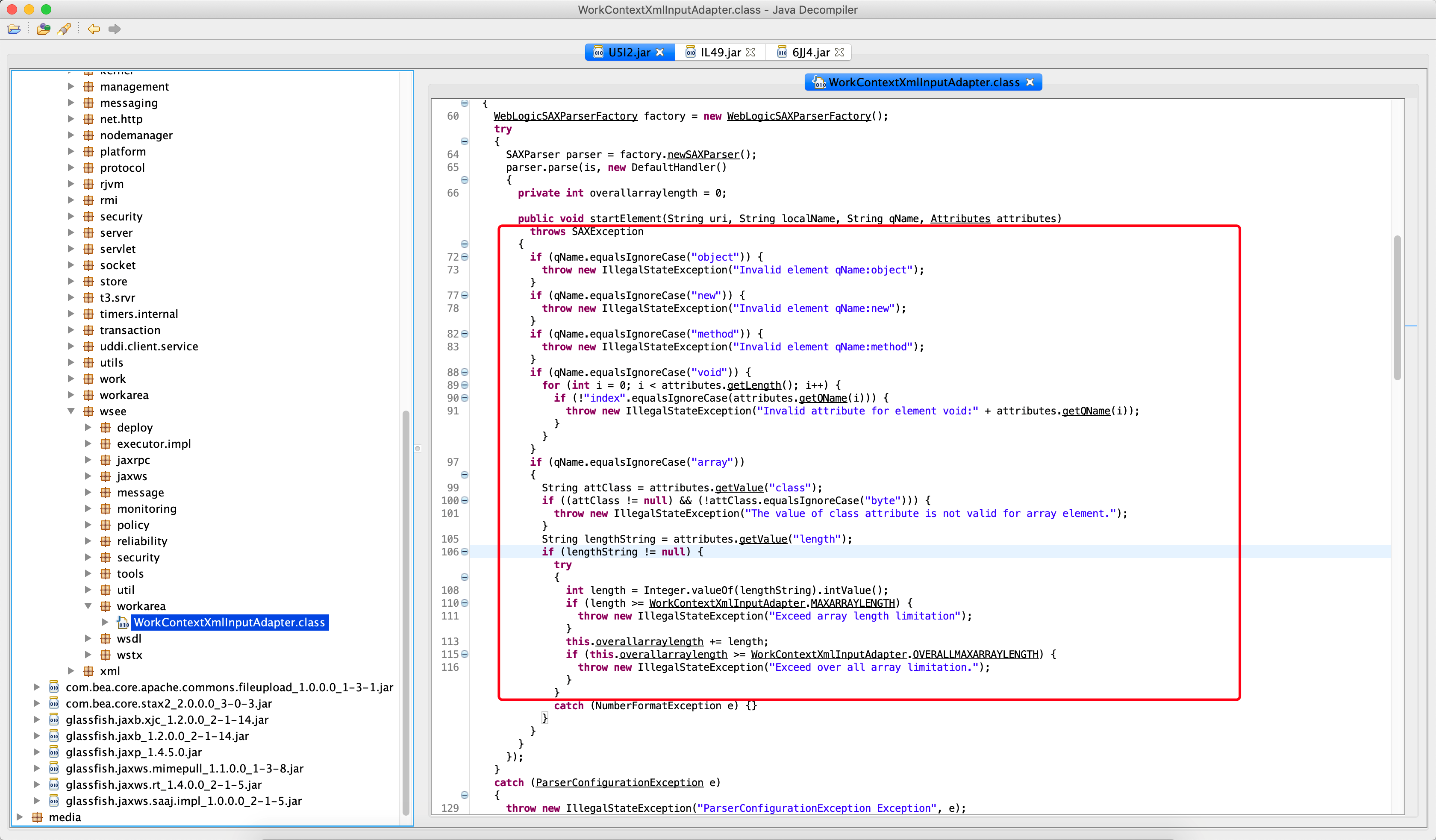Collapse the wsee package node
The width and height of the screenshot is (1436, 840).
pos(71,411)
